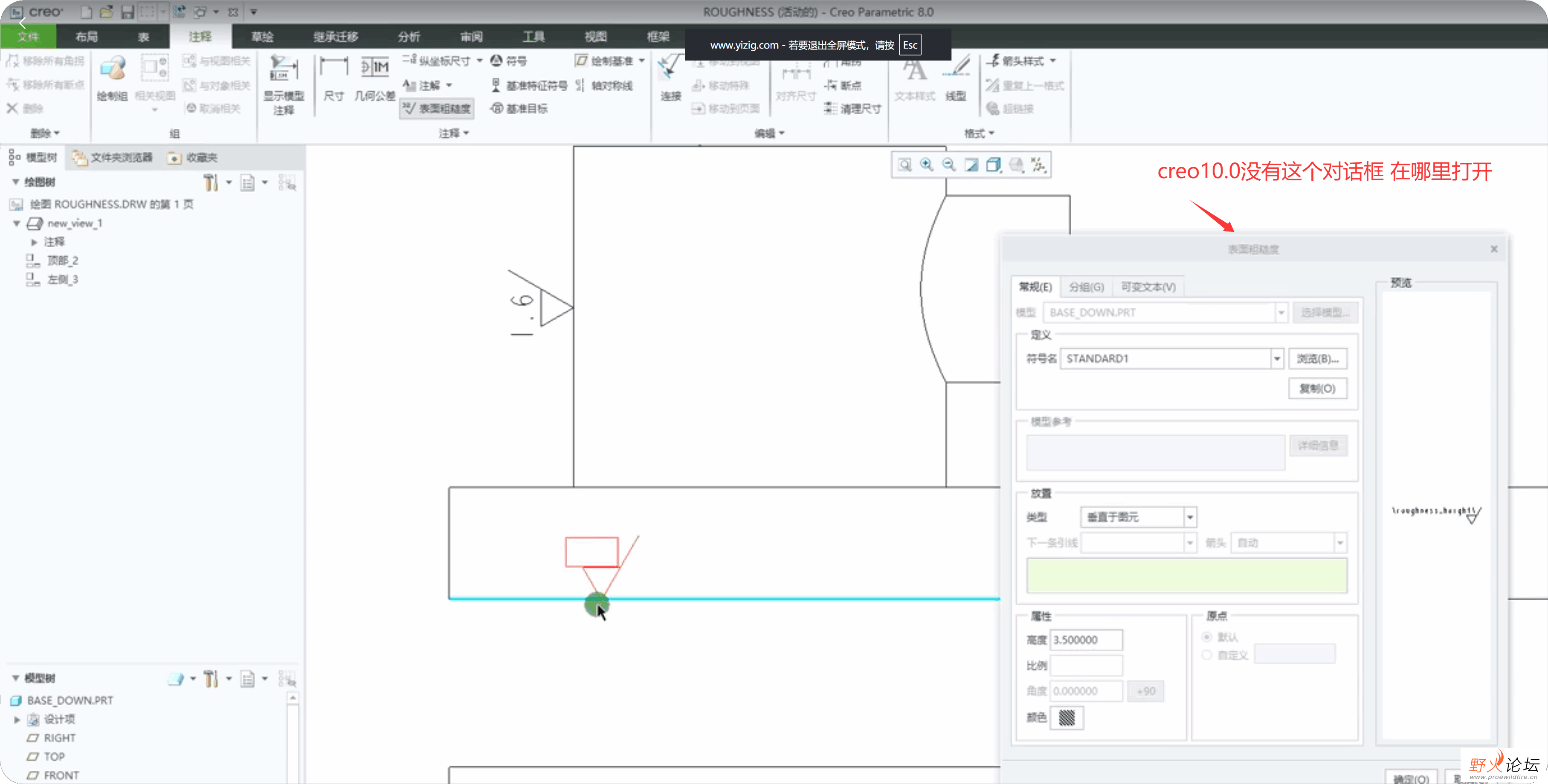This screenshot has height=784, width=1548.
Task: Switch to the Layout (布局) ribbon tab
Action: (x=87, y=37)
